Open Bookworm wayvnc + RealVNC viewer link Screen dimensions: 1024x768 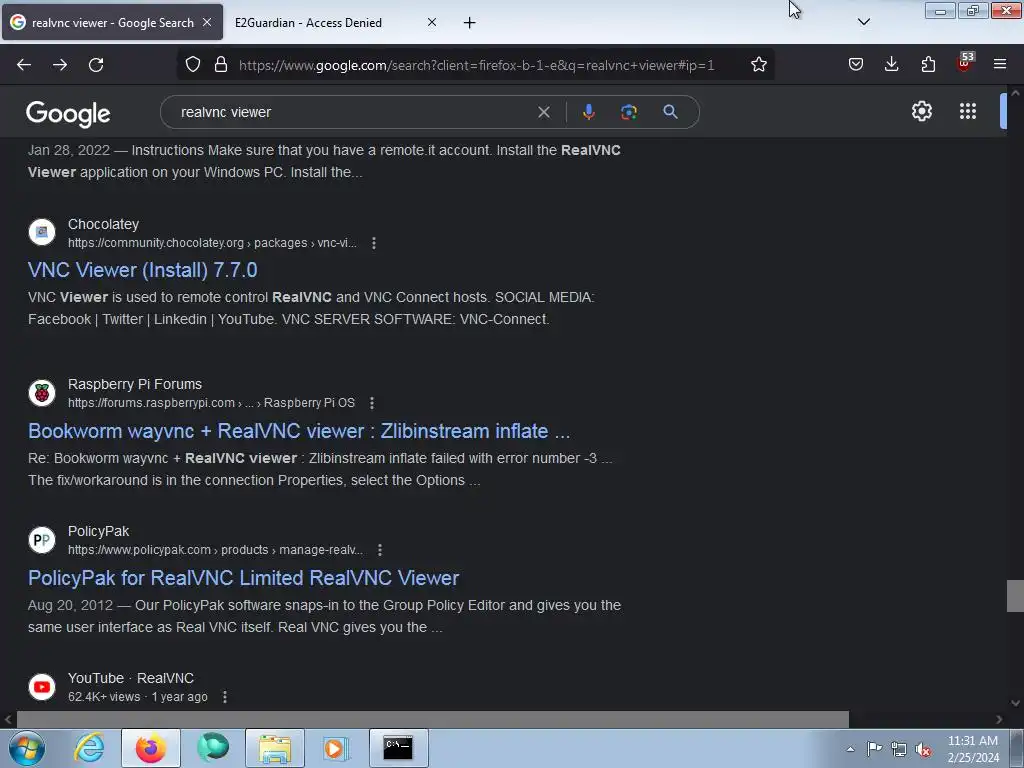(x=298, y=431)
